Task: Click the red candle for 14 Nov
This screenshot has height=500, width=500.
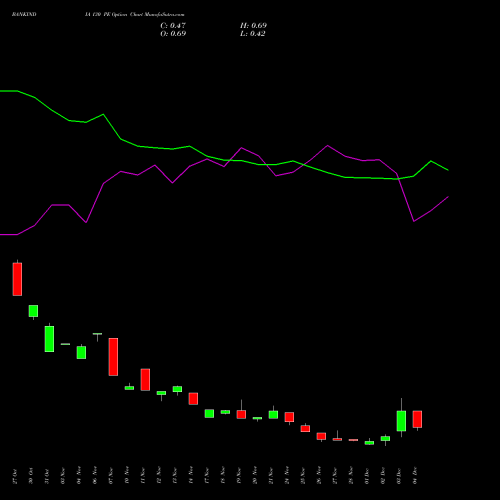Action: [x=193, y=399]
